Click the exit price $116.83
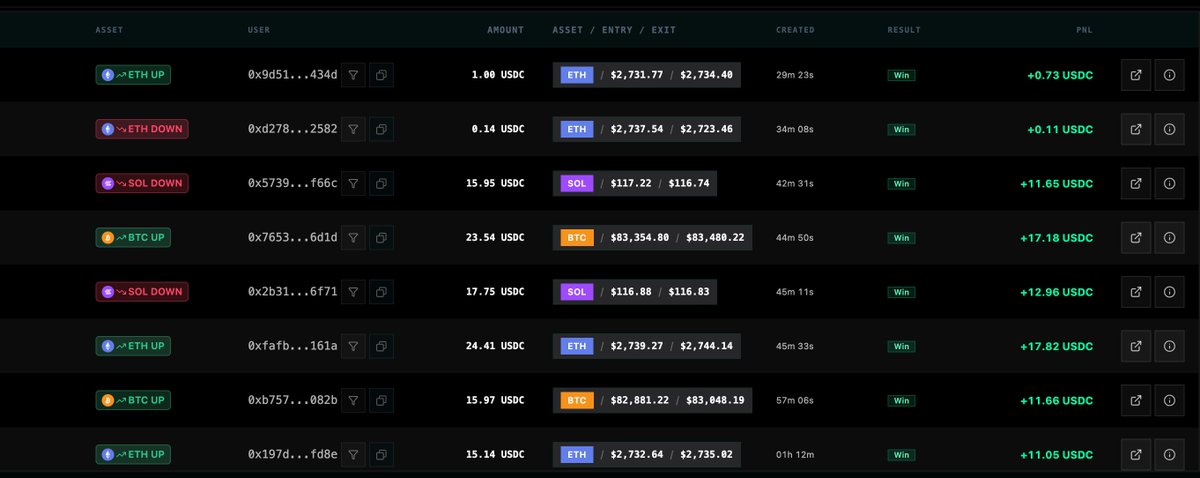This screenshot has height=478, width=1200. click(689, 292)
